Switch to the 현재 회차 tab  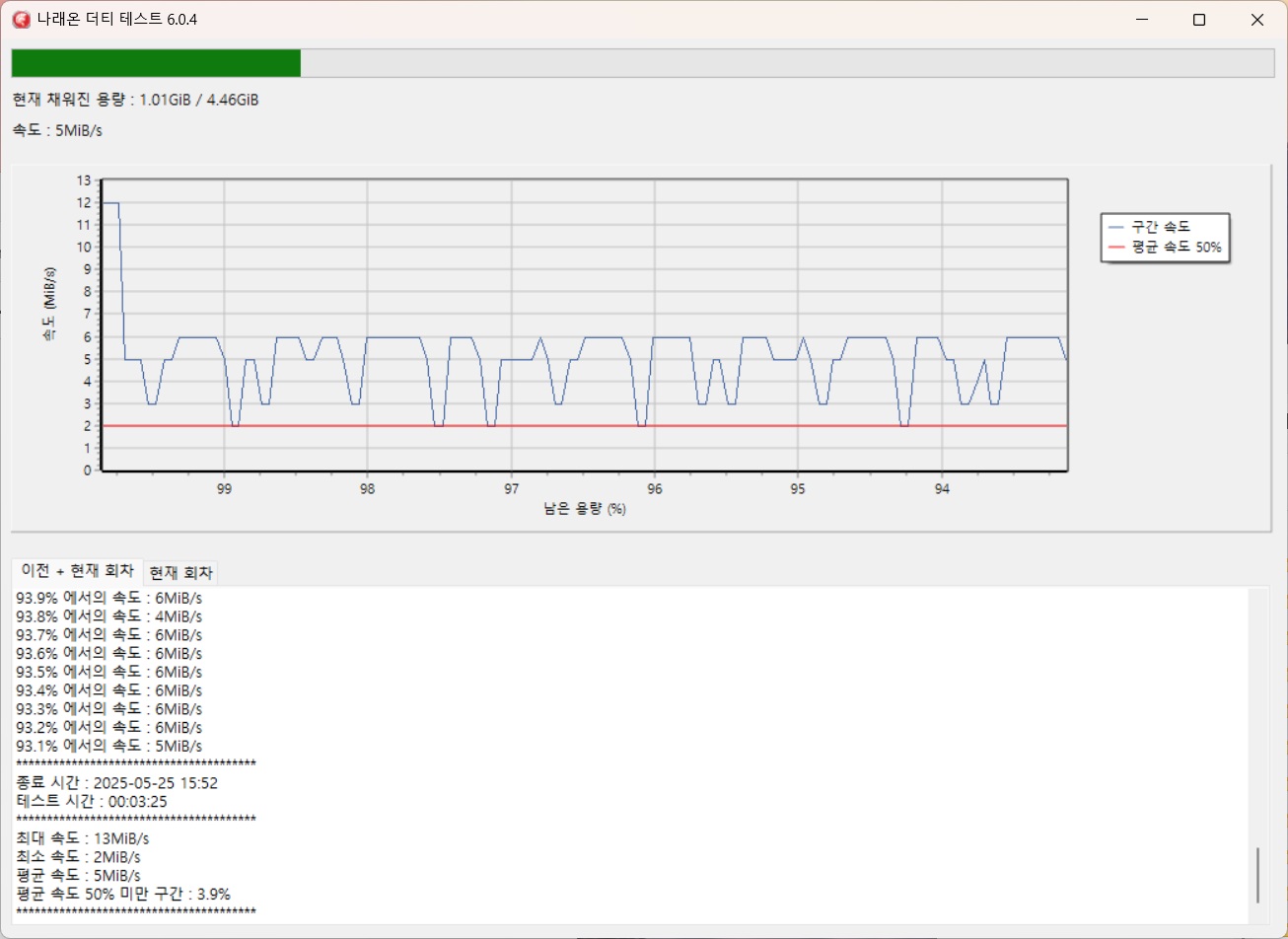[x=181, y=573]
